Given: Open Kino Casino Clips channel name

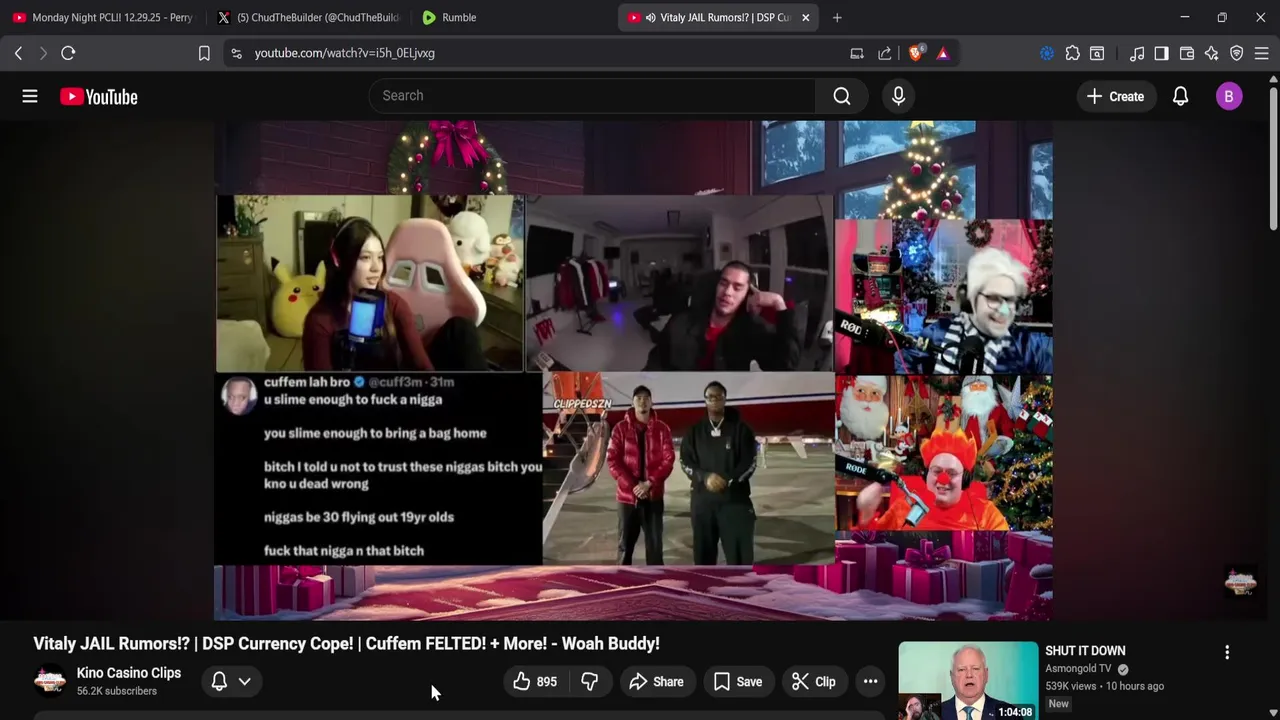Looking at the screenshot, I should pyautogui.click(x=129, y=673).
